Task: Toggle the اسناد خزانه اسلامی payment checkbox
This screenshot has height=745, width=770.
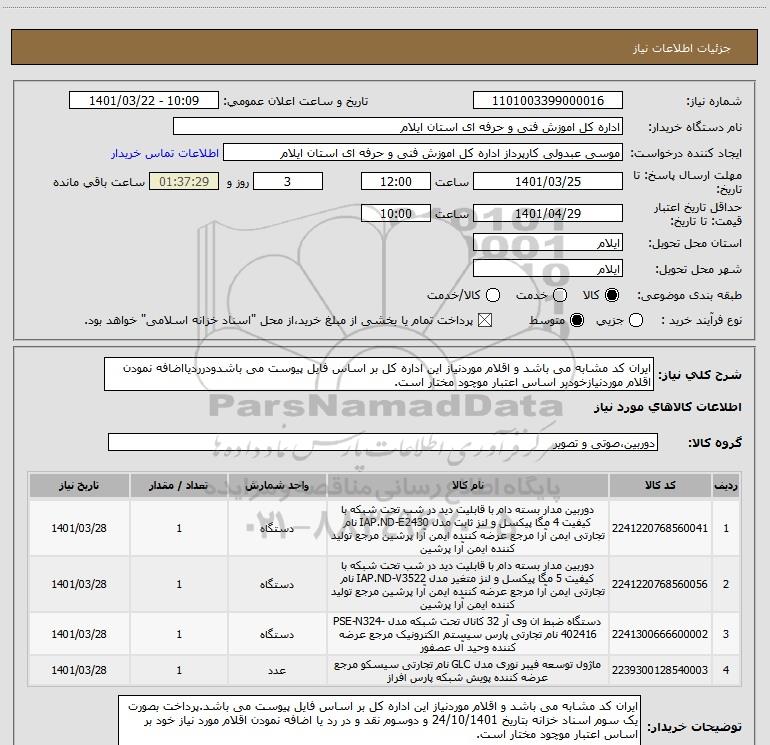Action: tap(485, 321)
